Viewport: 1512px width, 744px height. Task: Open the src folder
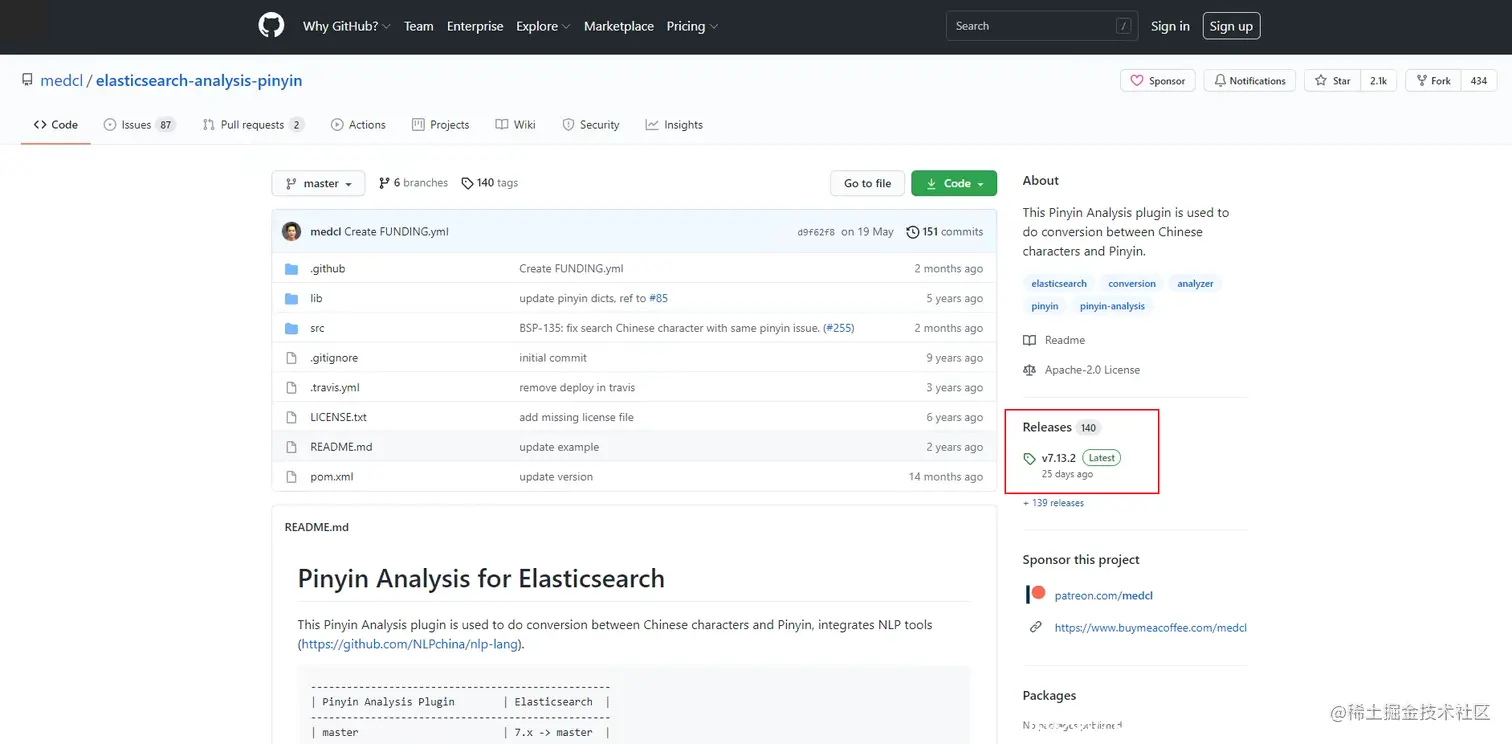click(x=317, y=328)
